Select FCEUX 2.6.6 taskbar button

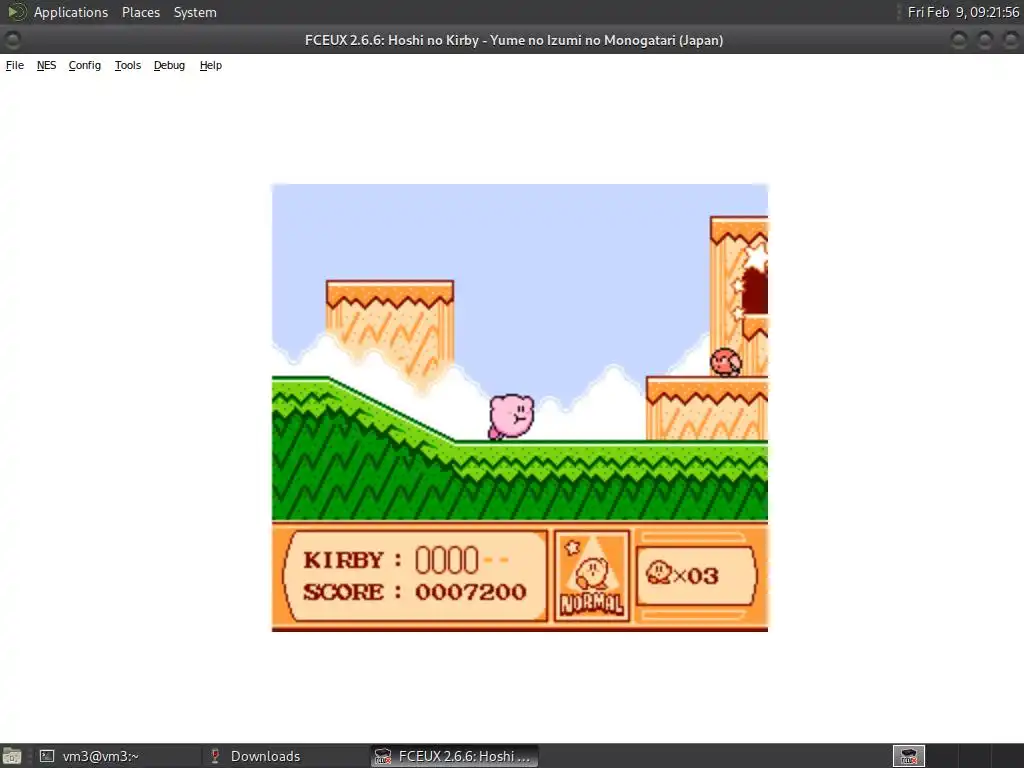coord(455,756)
